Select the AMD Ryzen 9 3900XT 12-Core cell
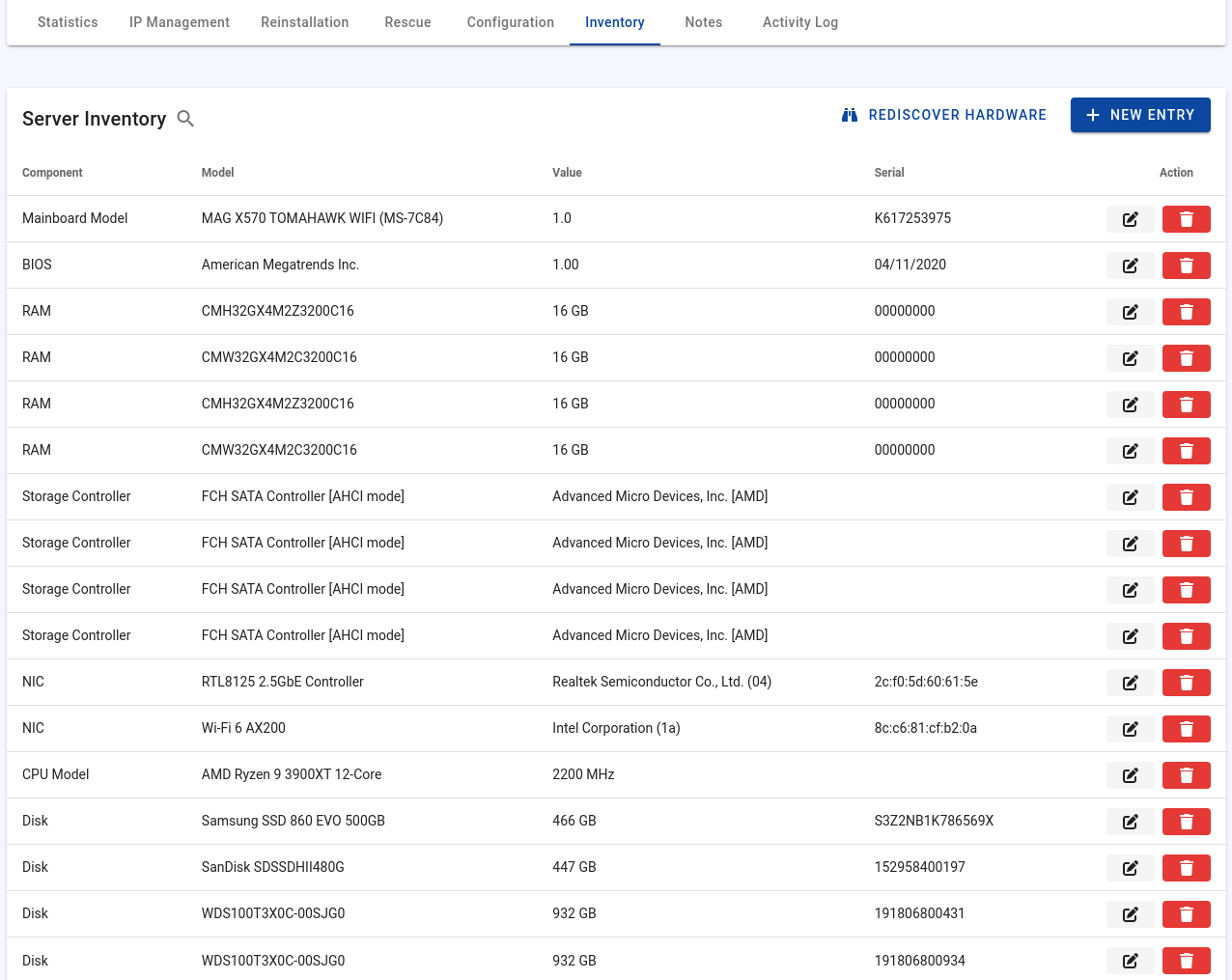The width and height of the screenshot is (1232, 980). [x=292, y=774]
